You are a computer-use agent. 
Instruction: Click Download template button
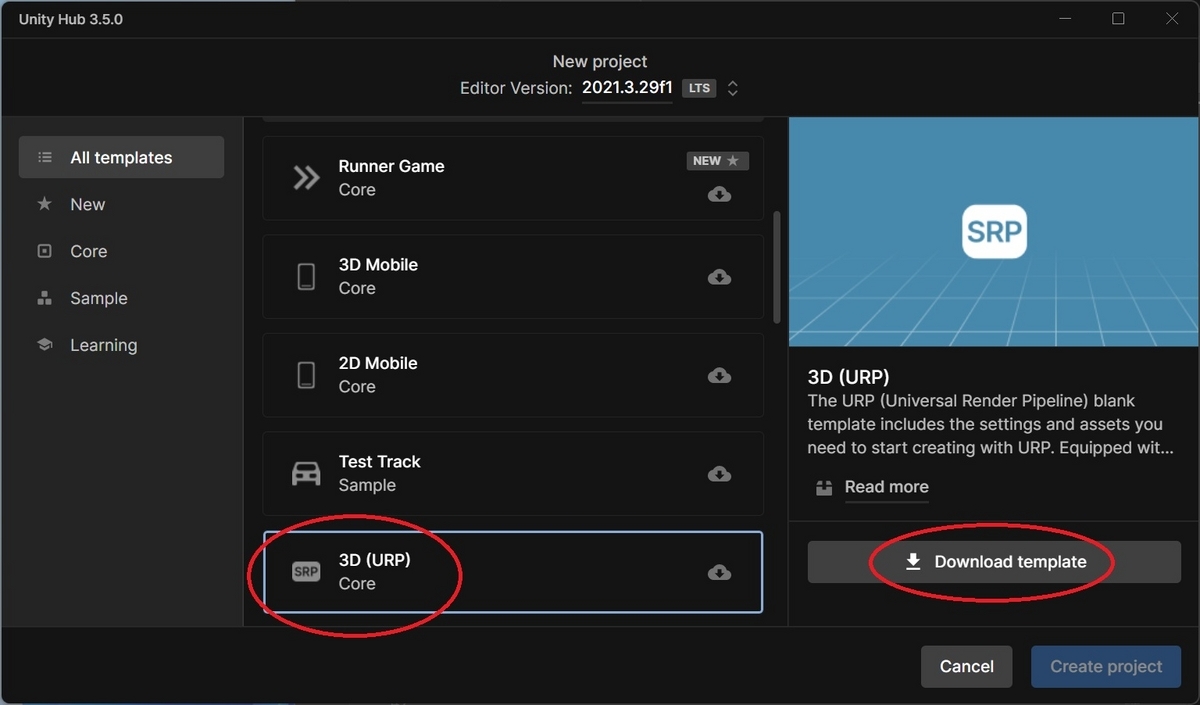click(x=994, y=562)
